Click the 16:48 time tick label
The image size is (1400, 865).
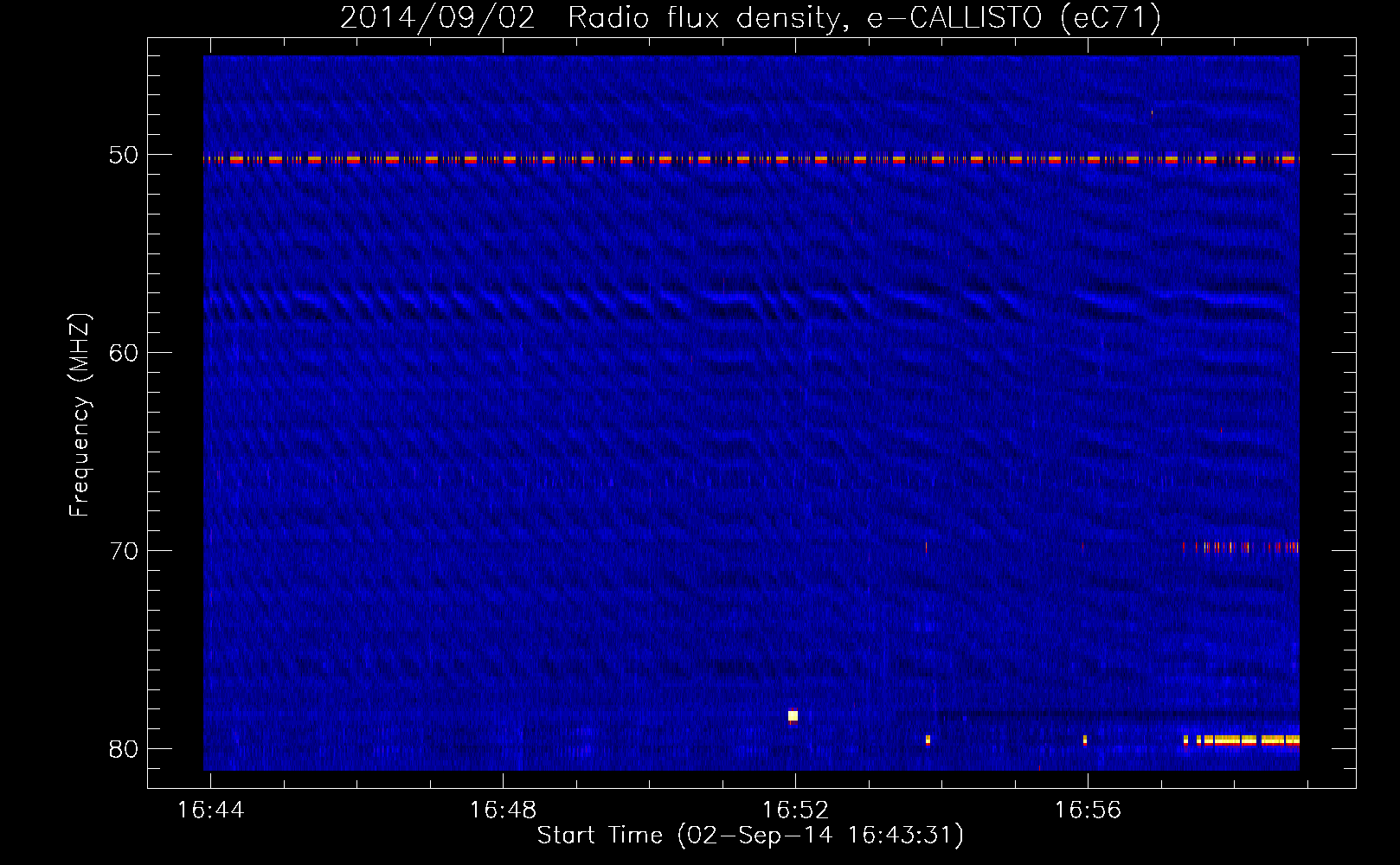503,811
